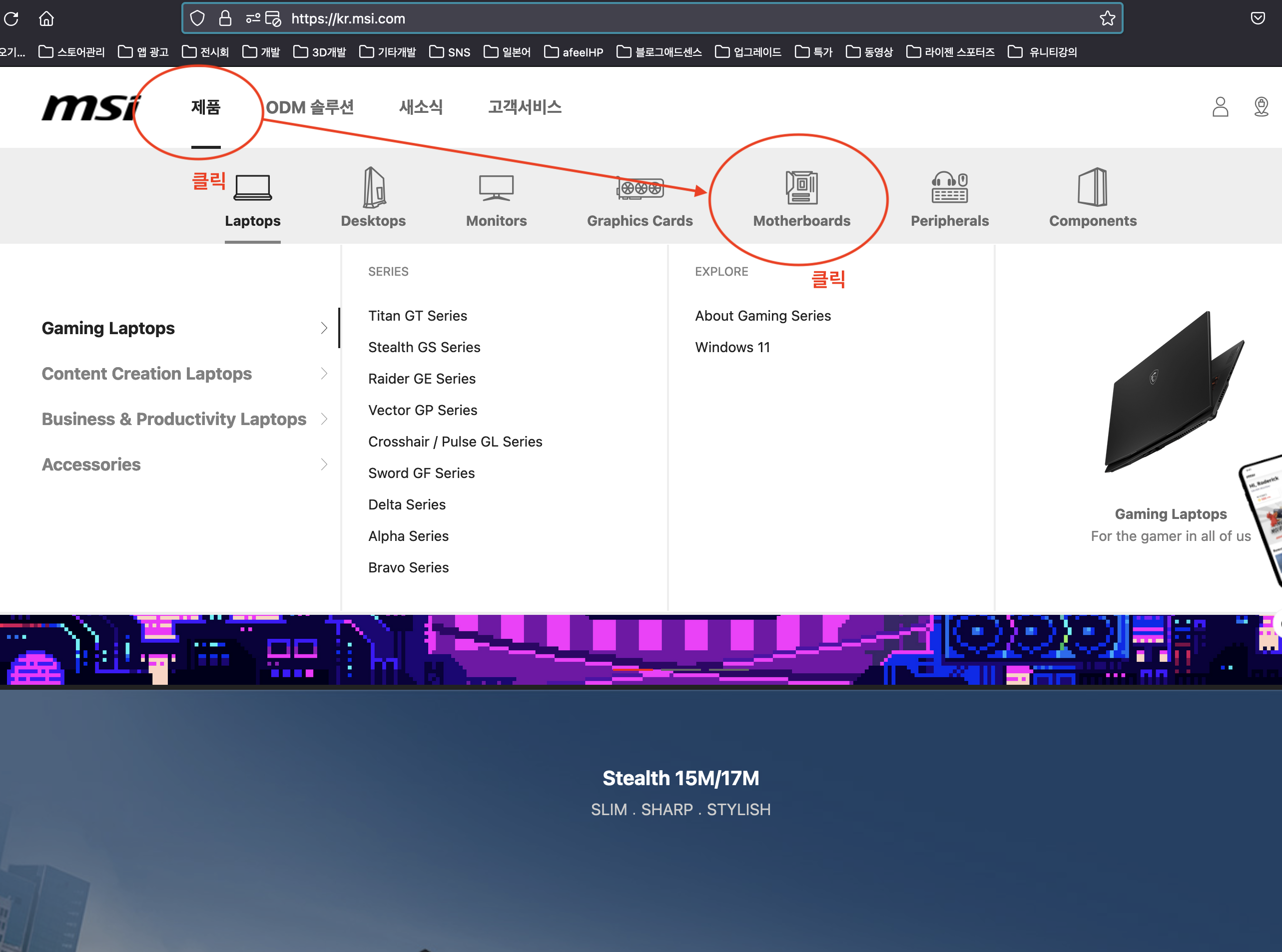Open the SNS bookmarks folder
Screen dimensions: 1282x952
click(450, 52)
